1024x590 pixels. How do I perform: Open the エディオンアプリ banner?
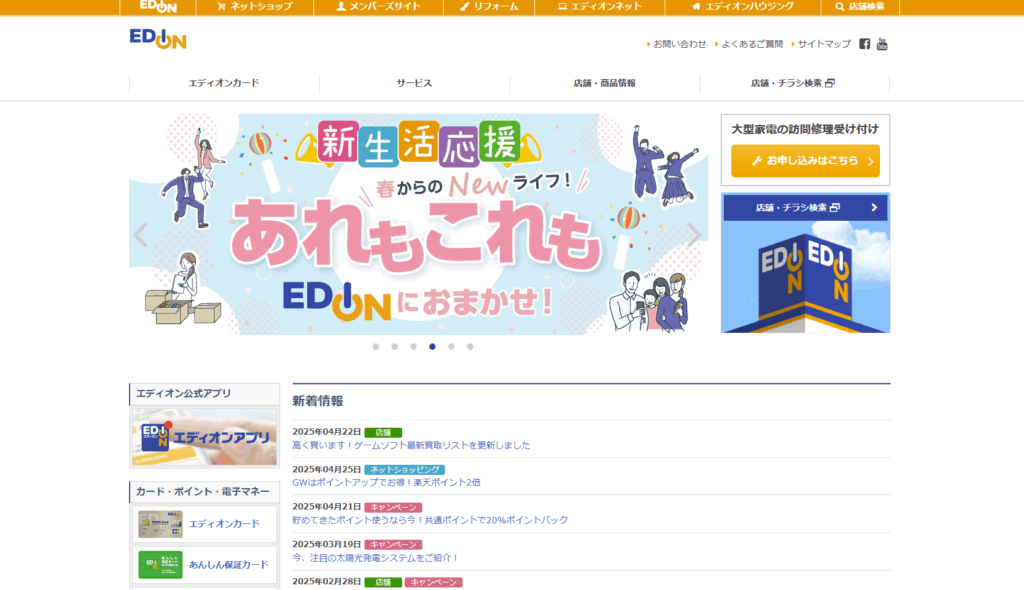[204, 436]
